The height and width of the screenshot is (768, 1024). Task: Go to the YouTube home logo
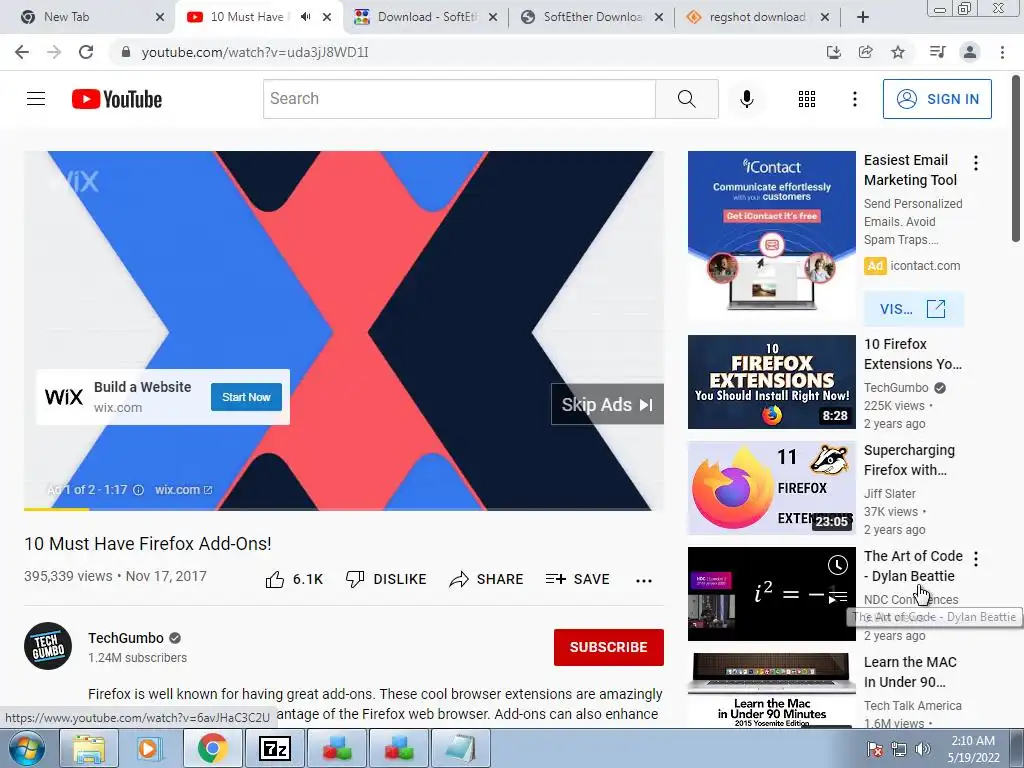[117, 99]
